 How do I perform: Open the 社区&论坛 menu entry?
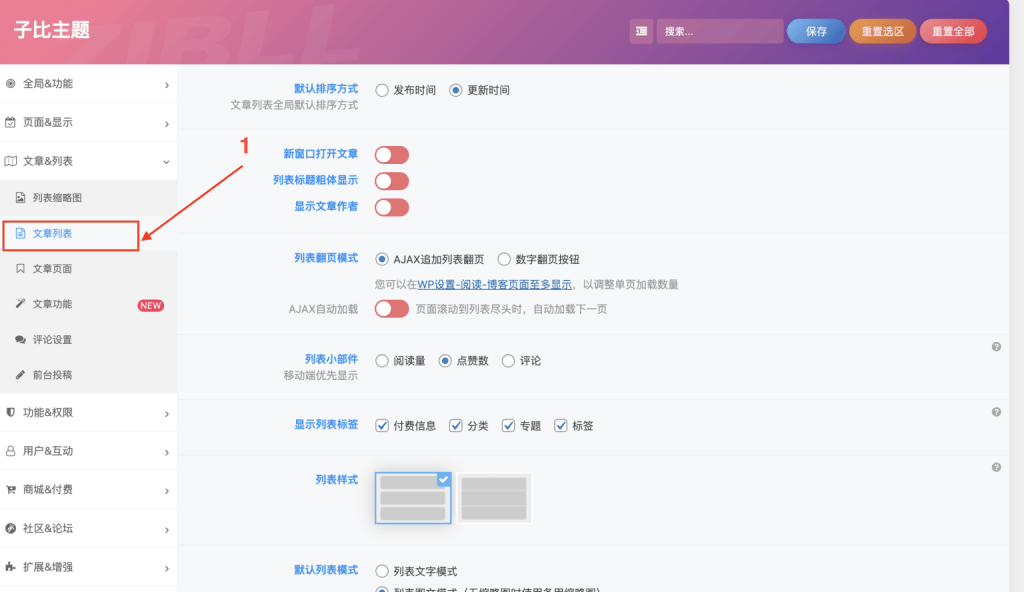tap(88, 529)
